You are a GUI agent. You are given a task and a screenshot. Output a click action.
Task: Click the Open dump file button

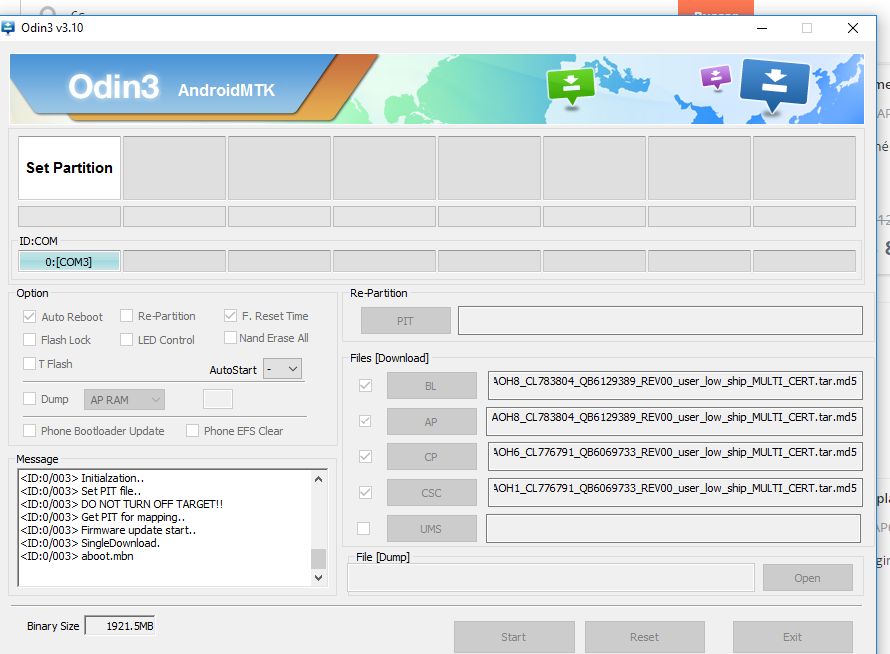[807, 578]
